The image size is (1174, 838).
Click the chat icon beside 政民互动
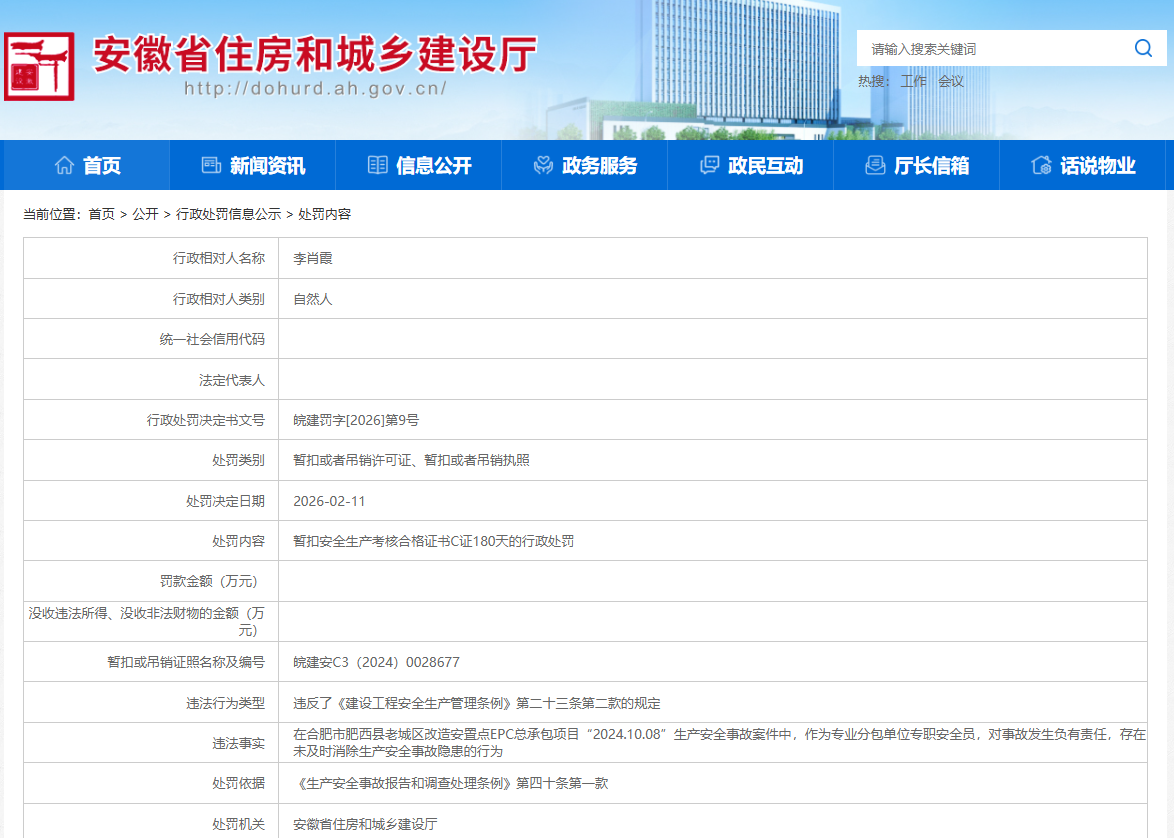tap(709, 165)
